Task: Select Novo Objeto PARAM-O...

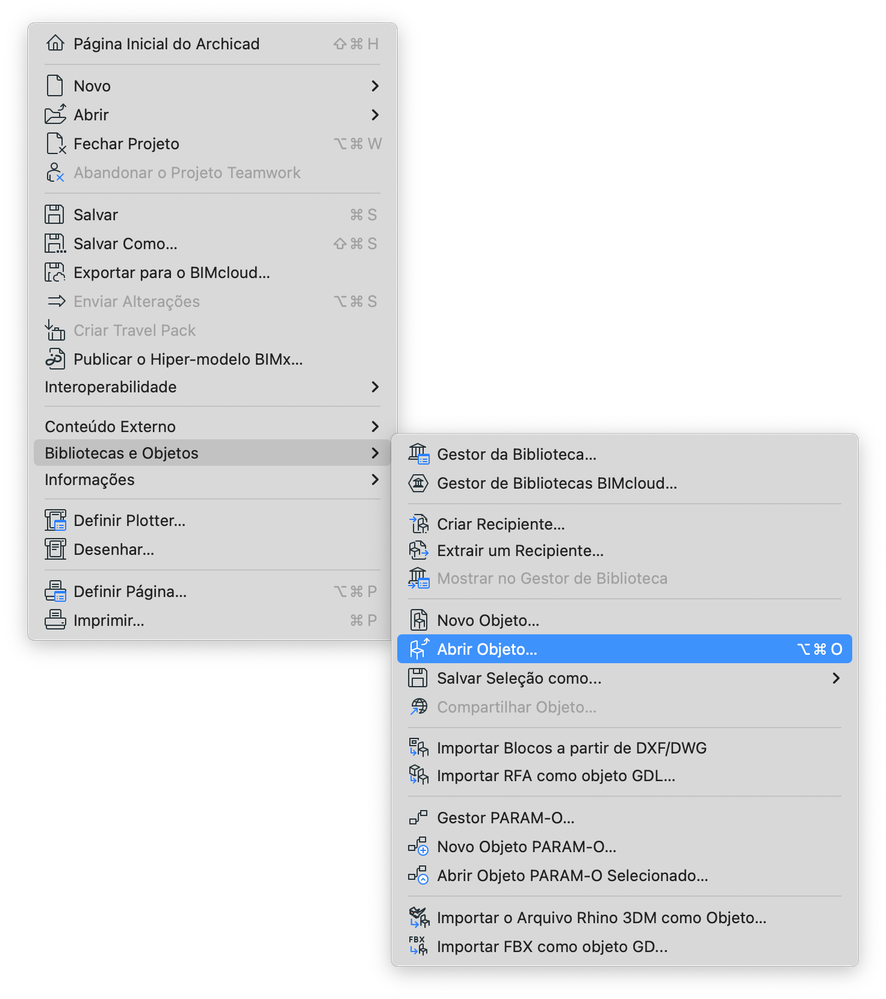Action: tap(624, 846)
